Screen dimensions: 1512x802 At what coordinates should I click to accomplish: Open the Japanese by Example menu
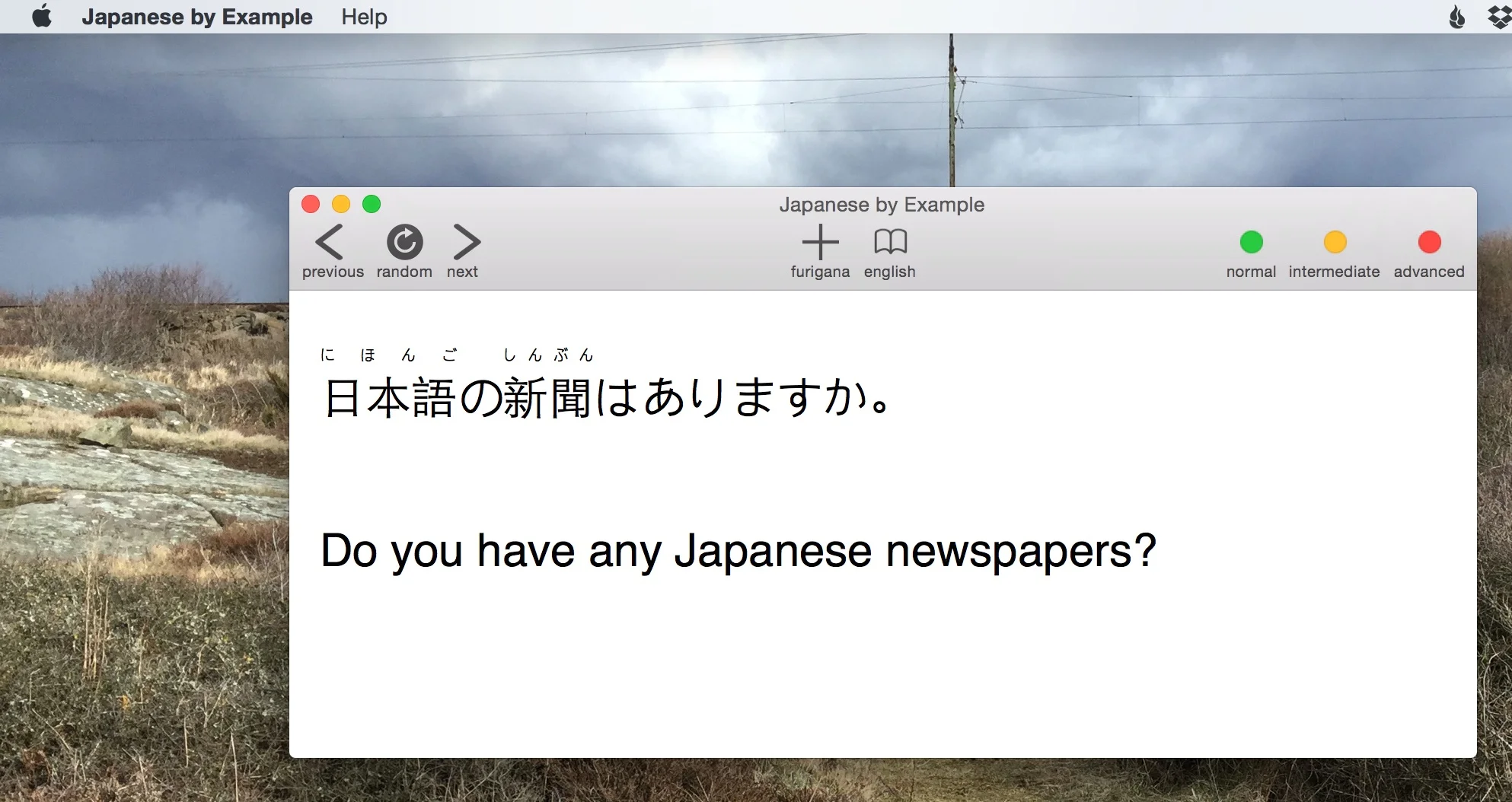click(197, 17)
